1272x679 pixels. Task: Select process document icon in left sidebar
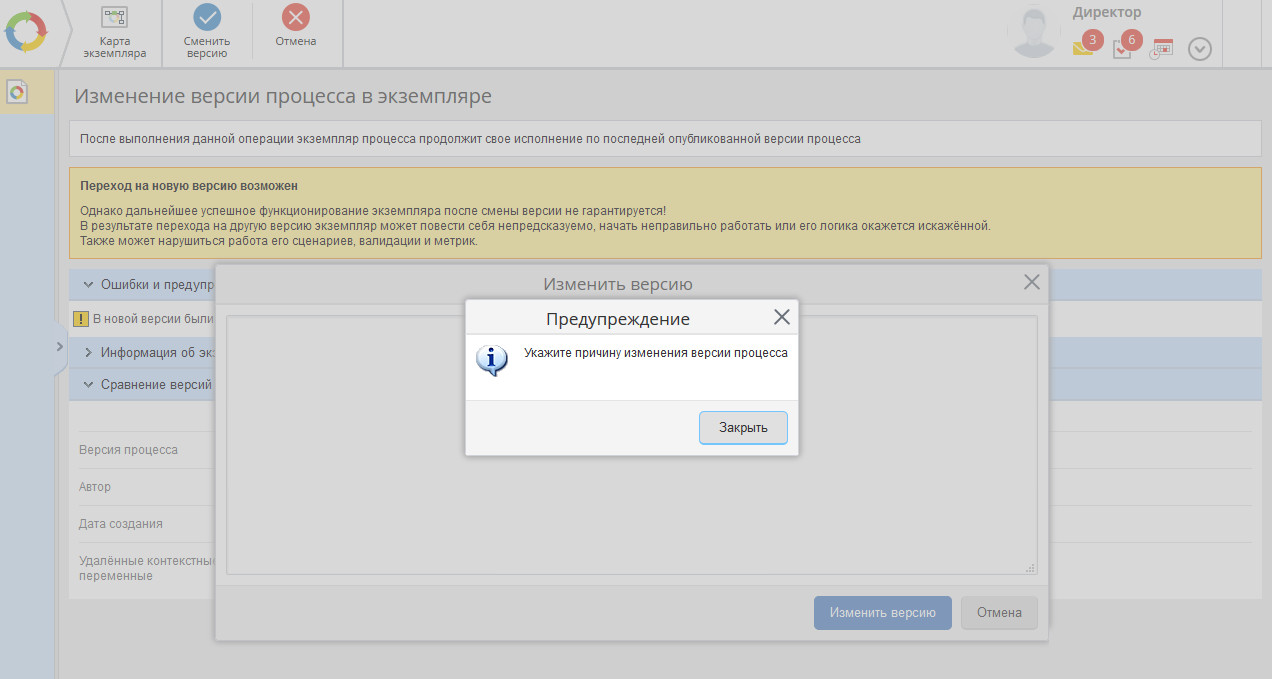pos(17,93)
